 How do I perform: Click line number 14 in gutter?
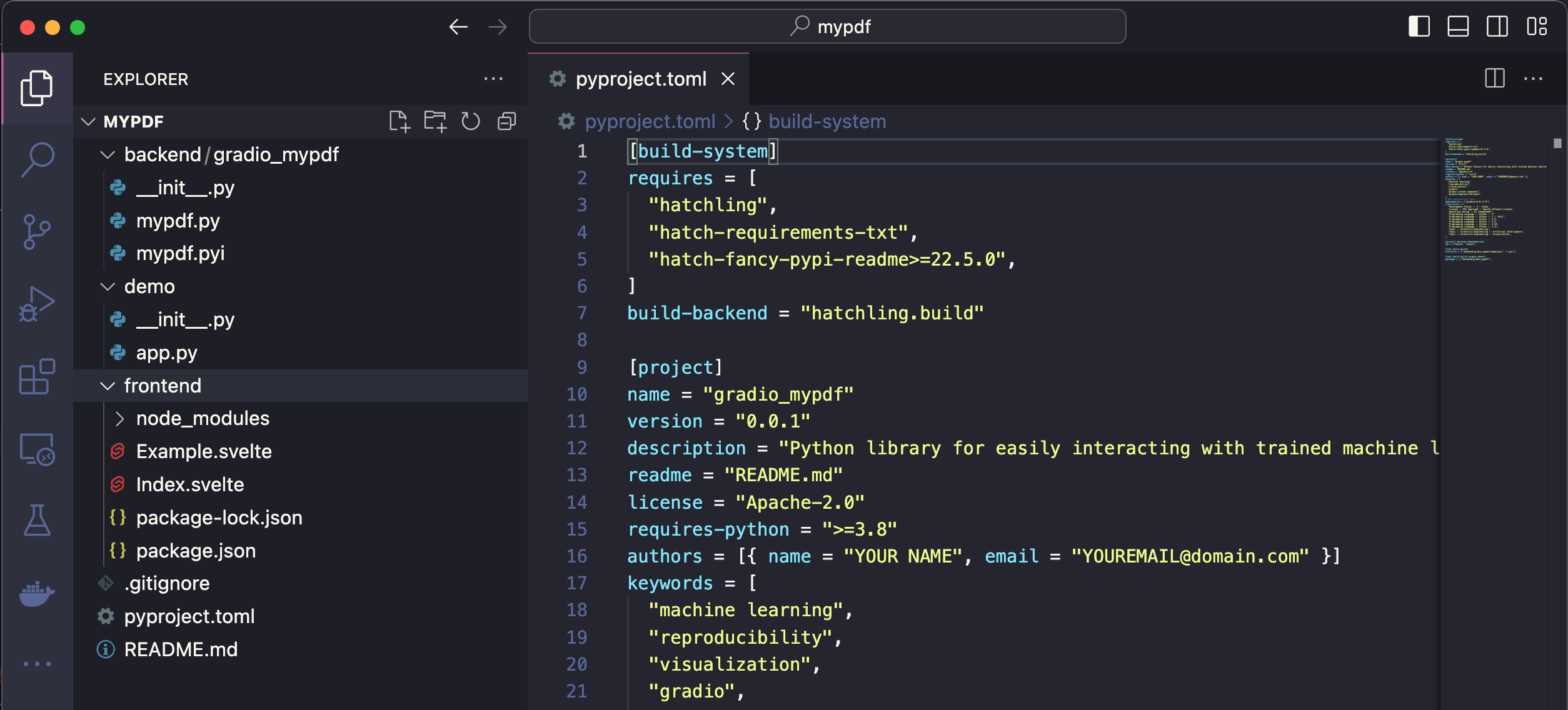pyautogui.click(x=576, y=502)
